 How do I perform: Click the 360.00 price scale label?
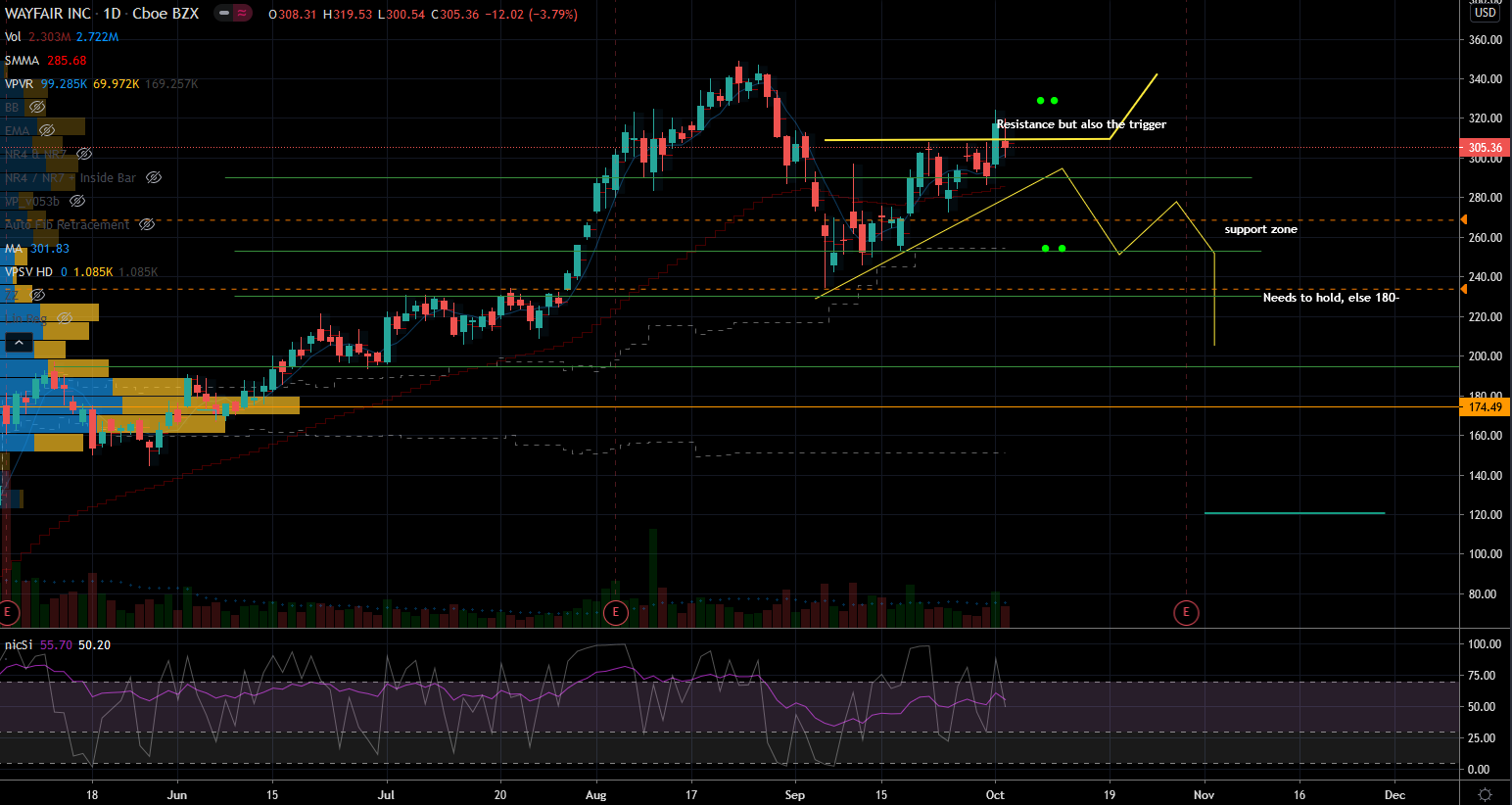pyautogui.click(x=1485, y=40)
